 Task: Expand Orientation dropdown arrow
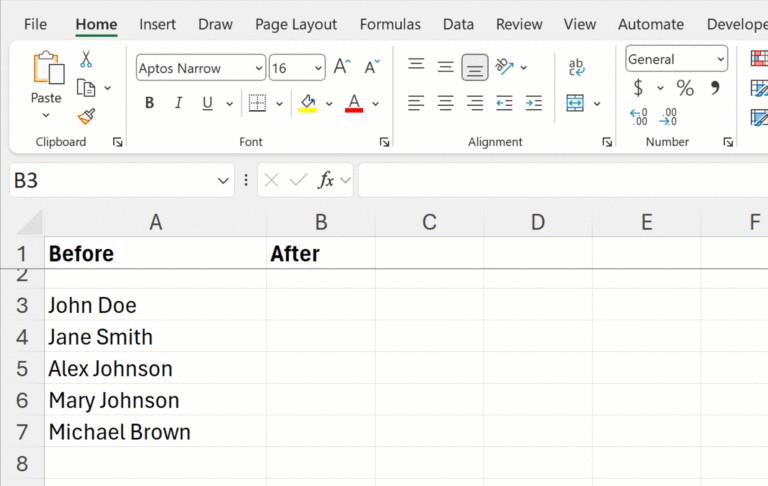pyautogui.click(x=524, y=67)
